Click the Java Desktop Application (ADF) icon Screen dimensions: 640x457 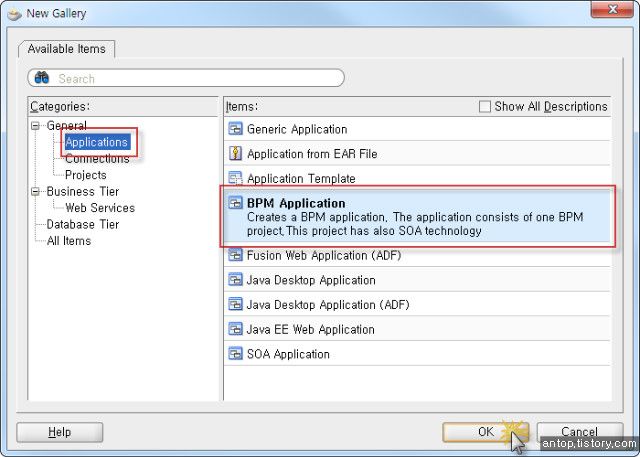click(235, 304)
